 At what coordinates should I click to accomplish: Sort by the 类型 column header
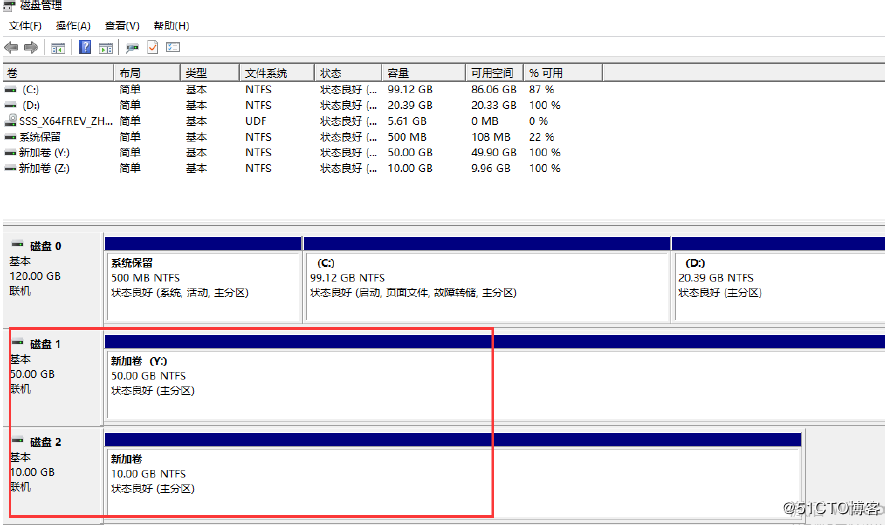pos(211,73)
